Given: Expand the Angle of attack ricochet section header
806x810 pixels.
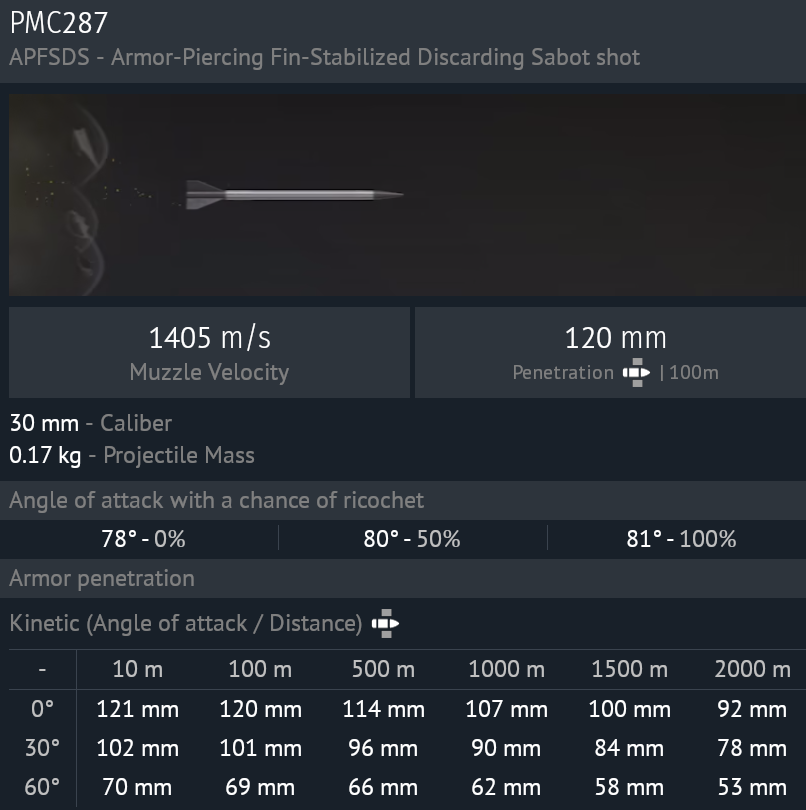Looking at the screenshot, I should [x=216, y=500].
